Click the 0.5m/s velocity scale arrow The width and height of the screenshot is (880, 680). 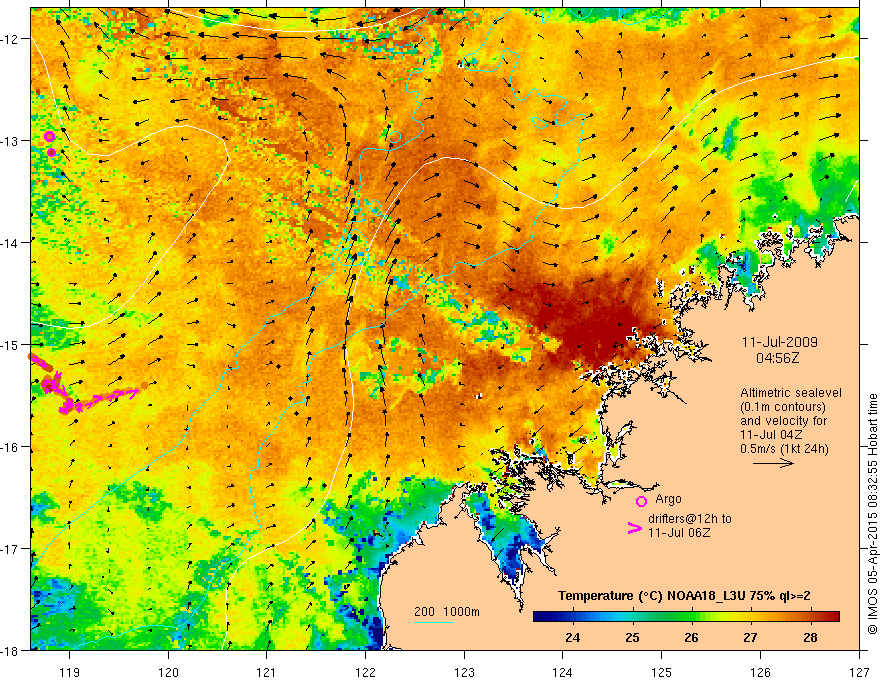pos(773,463)
